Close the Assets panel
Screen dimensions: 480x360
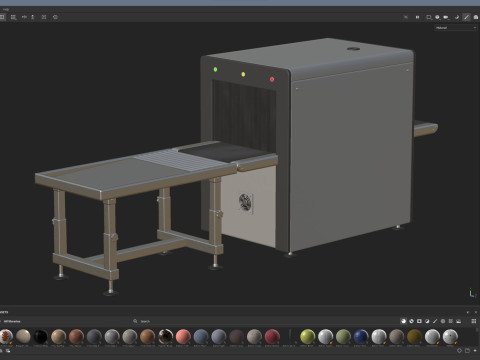pyautogui.click(x=476, y=312)
